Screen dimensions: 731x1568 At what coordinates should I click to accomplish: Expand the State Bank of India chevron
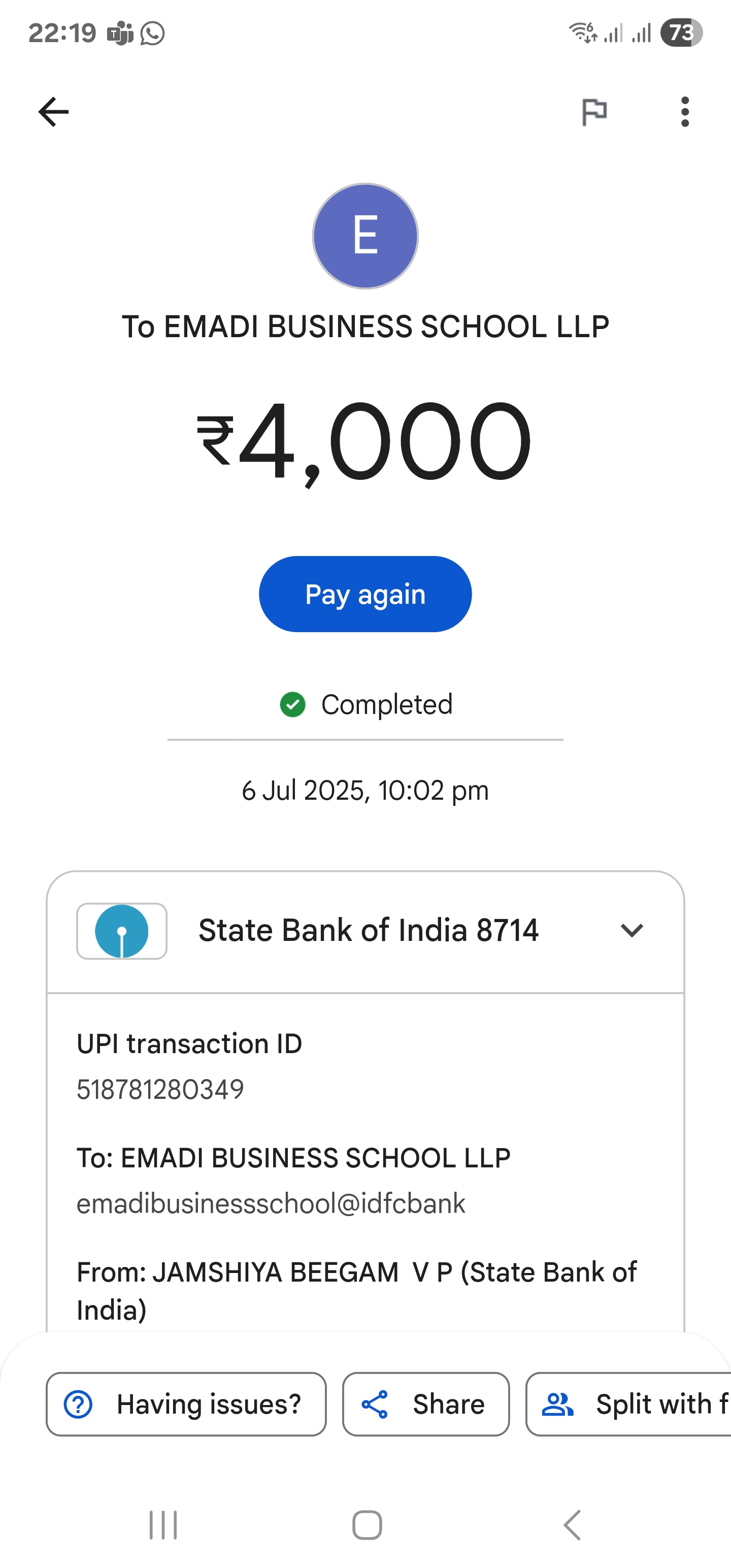(631, 931)
